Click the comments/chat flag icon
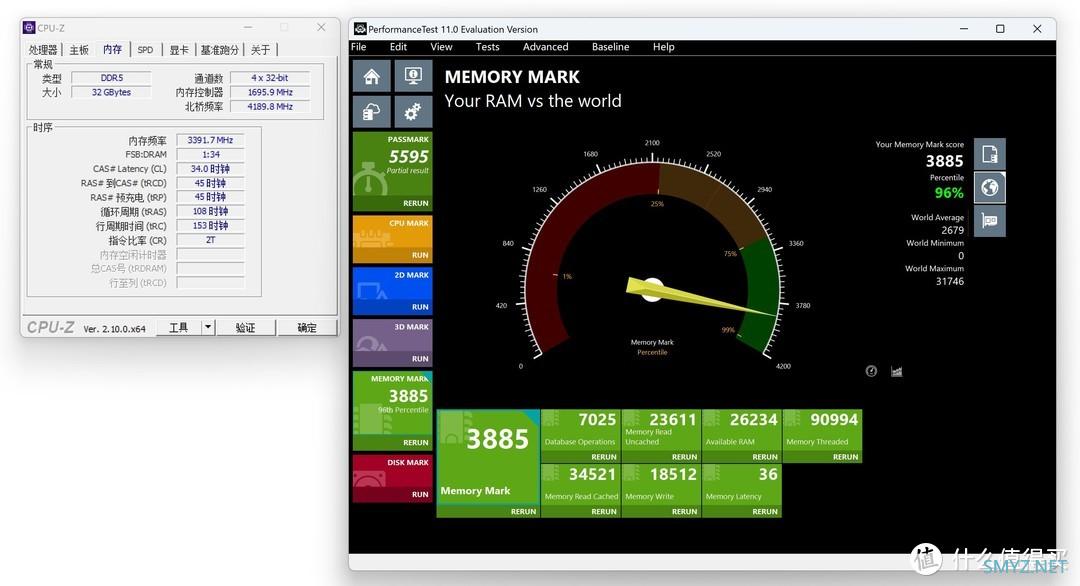The width and height of the screenshot is (1080, 586). [x=990, y=221]
